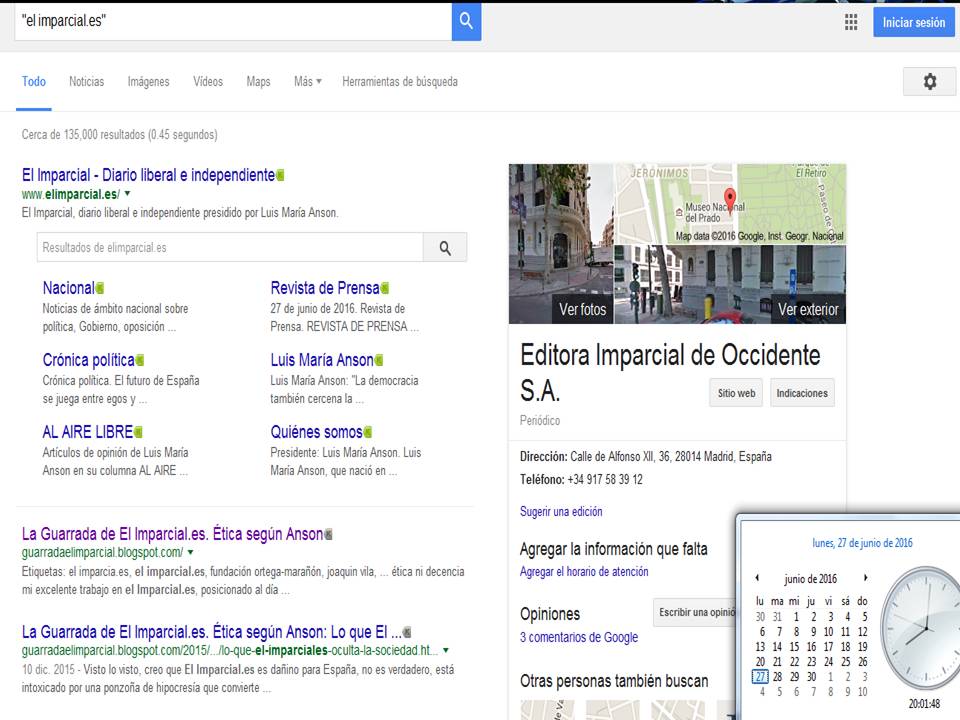Open the 'El Imparcial - Diario liberal e independiente' result
The image size is (960, 720).
tap(148, 175)
